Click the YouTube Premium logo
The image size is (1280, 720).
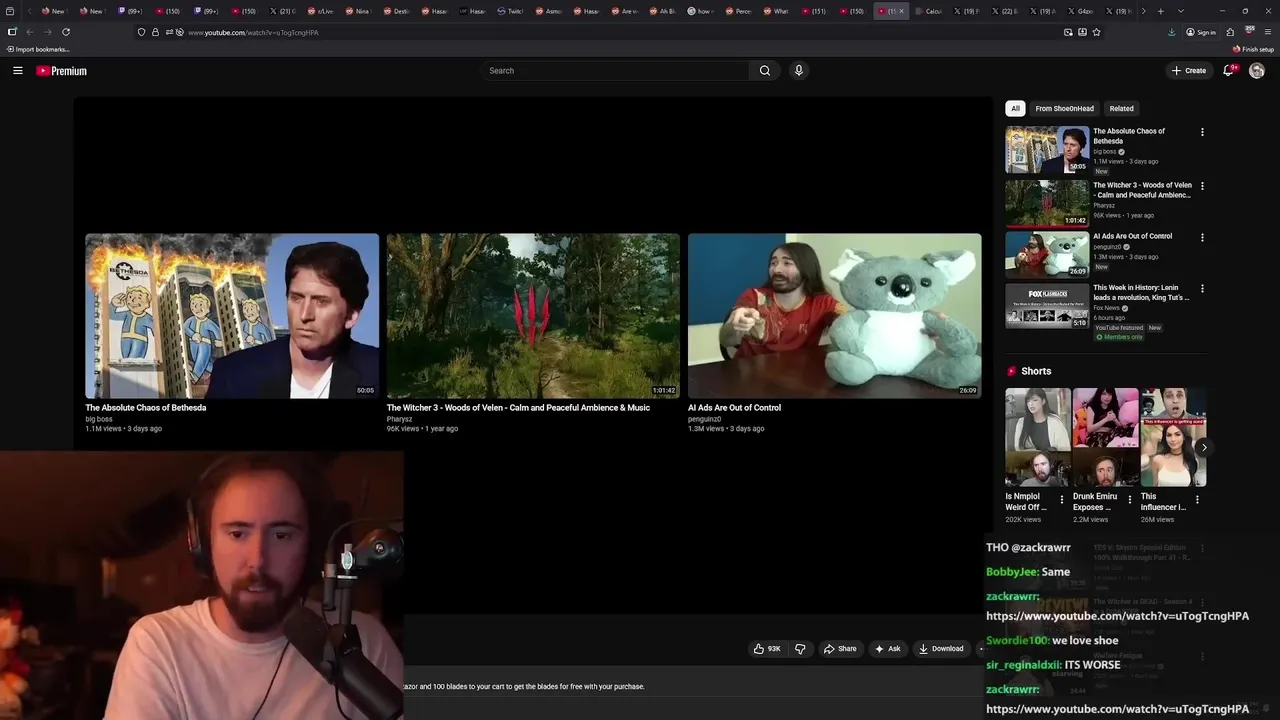pyautogui.click(x=62, y=71)
